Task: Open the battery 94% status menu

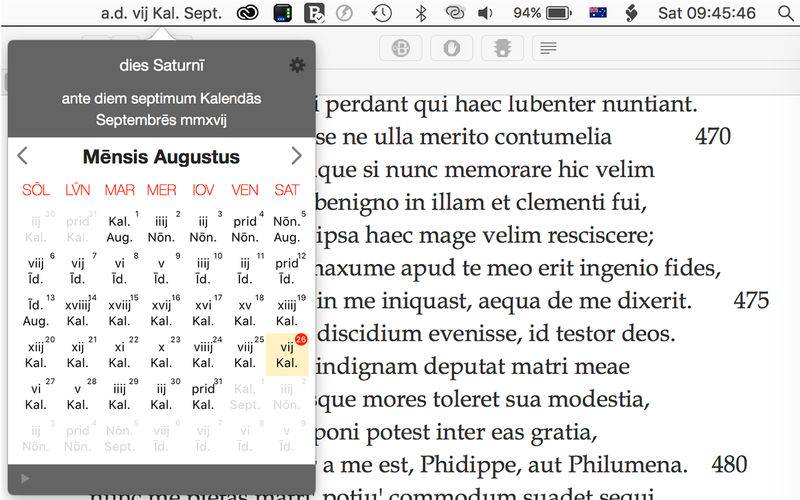Action: 542,13
